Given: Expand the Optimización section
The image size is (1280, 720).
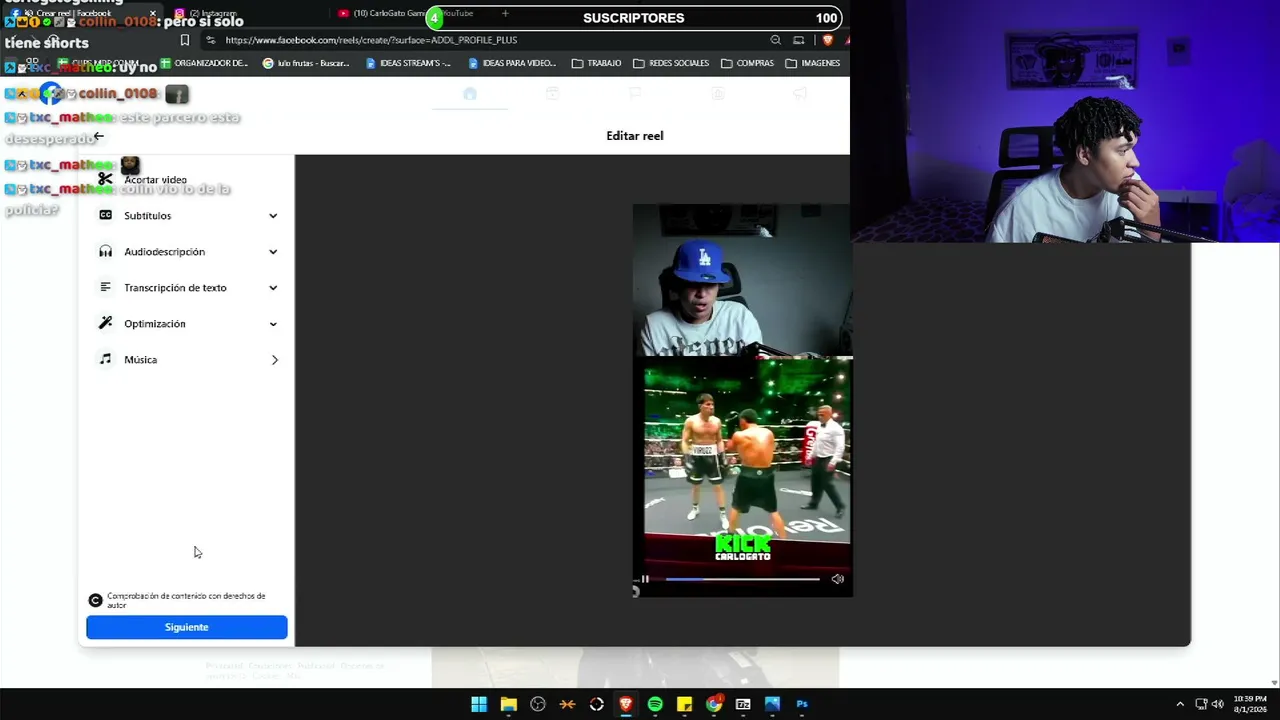Looking at the screenshot, I should pos(273,324).
